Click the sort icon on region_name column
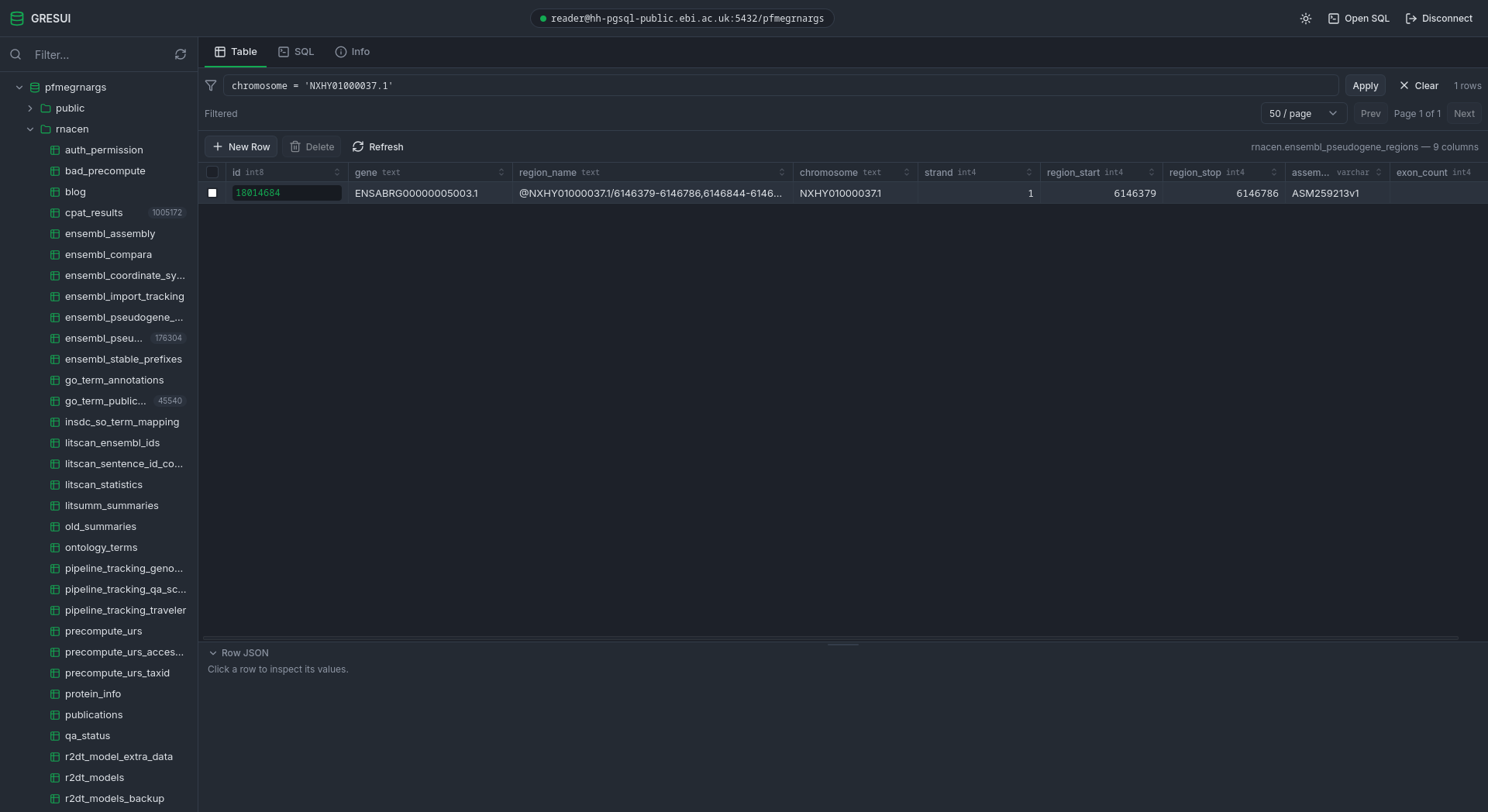 point(782,173)
